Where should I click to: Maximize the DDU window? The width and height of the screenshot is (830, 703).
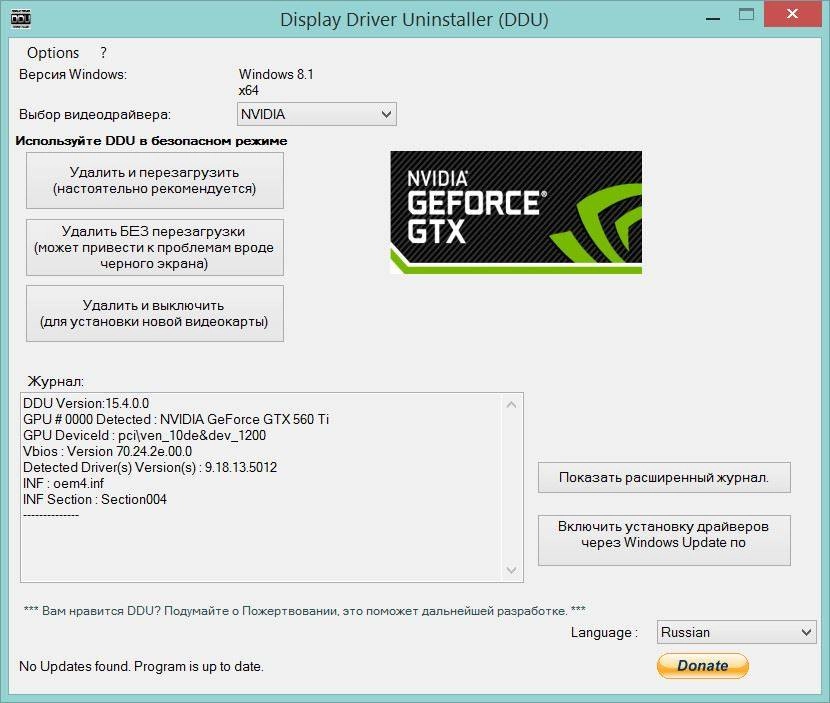(x=746, y=15)
